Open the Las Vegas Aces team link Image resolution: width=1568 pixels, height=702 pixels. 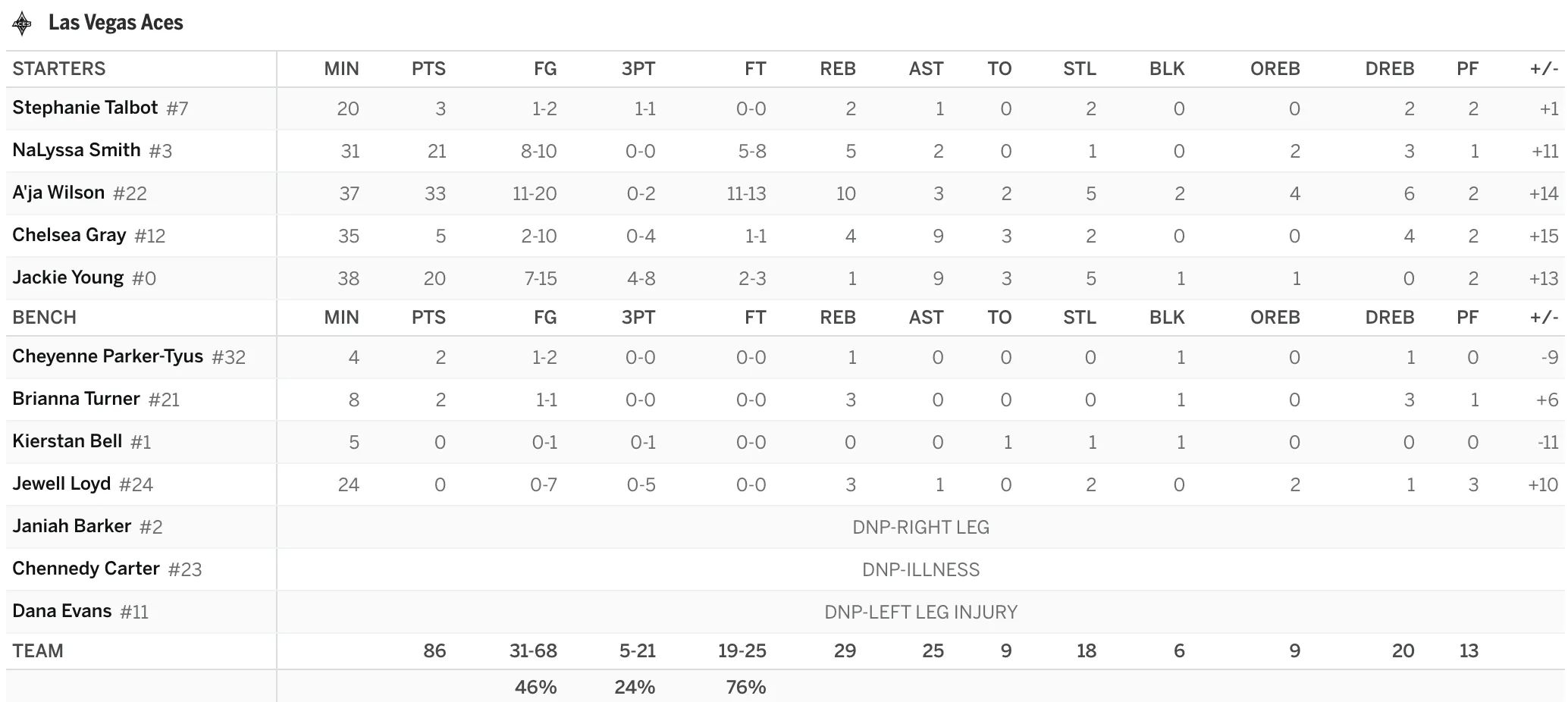tap(115, 23)
